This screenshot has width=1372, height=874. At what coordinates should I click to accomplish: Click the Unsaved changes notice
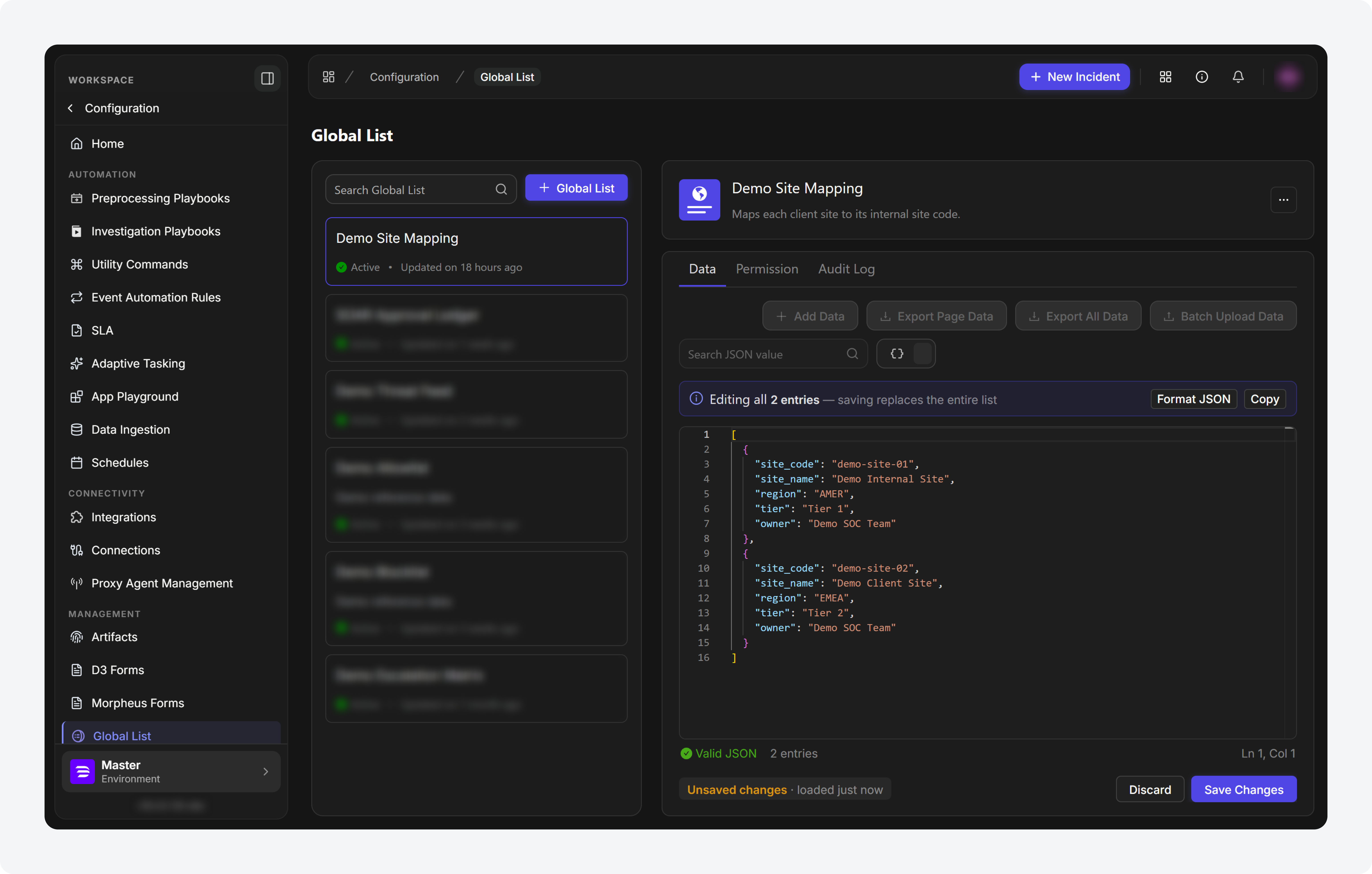click(785, 790)
